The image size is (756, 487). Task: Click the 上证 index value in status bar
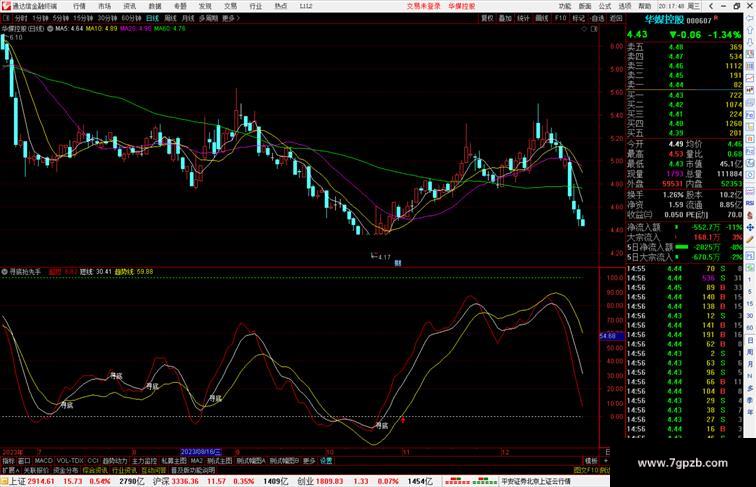(40, 481)
